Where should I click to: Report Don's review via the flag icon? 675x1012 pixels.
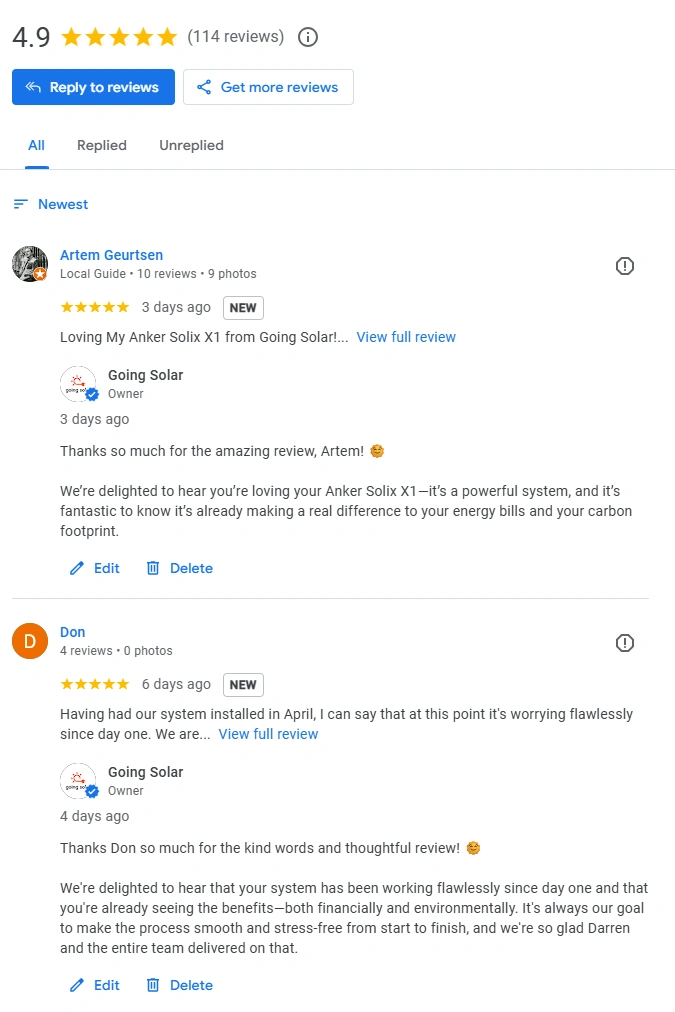[625, 643]
